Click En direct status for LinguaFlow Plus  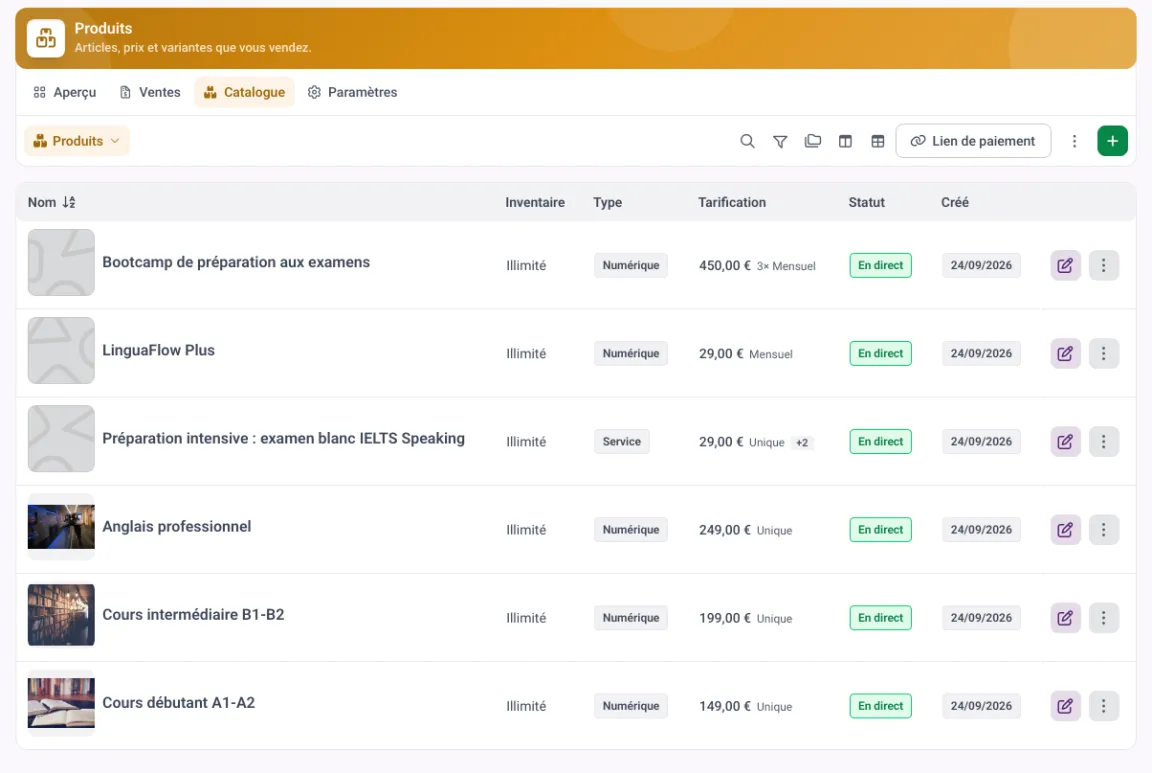pos(880,353)
